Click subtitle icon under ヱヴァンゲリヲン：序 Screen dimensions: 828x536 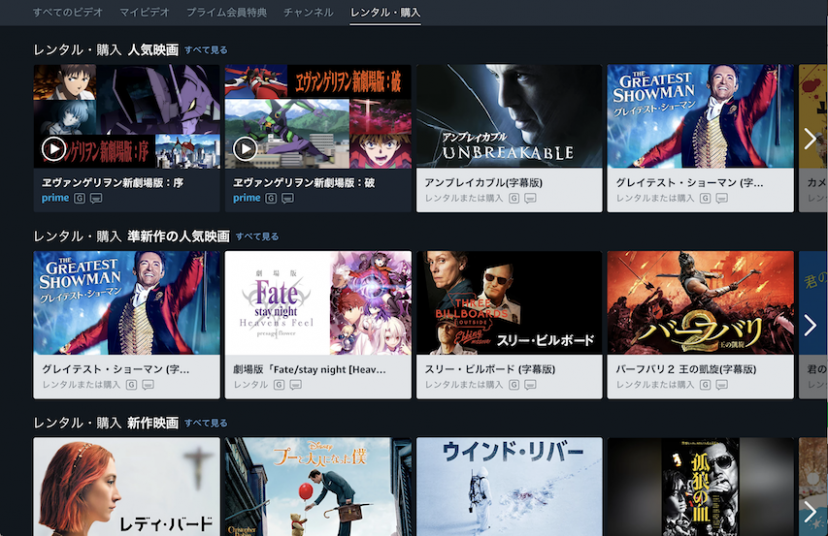pyautogui.click(x=96, y=199)
